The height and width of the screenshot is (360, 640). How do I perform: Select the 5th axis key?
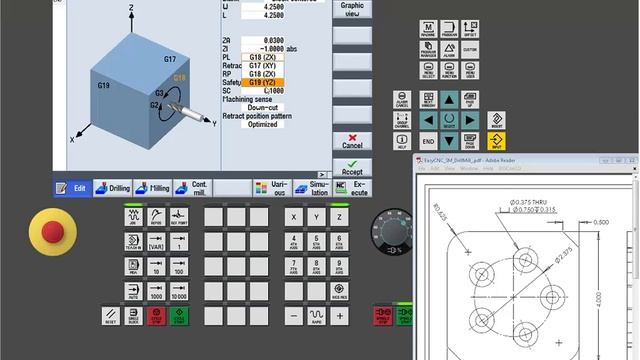pyautogui.click(x=316, y=242)
